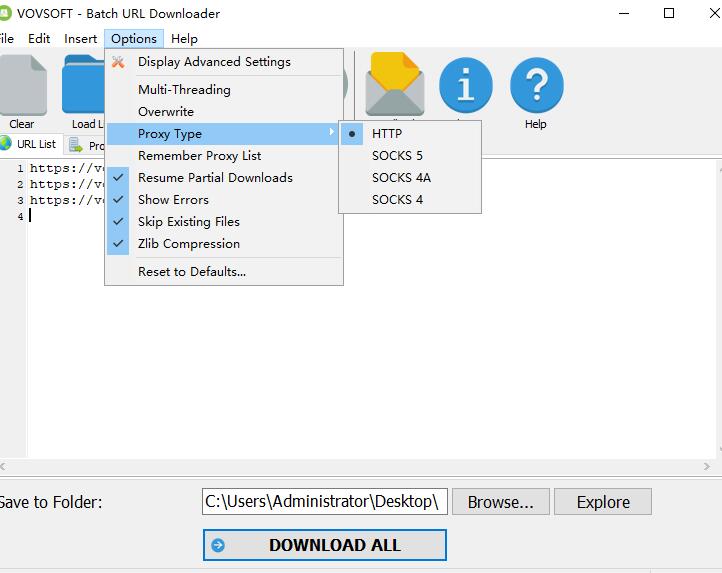The width and height of the screenshot is (722, 573).
Task: Uncheck Skip Existing Files
Action: point(224,222)
